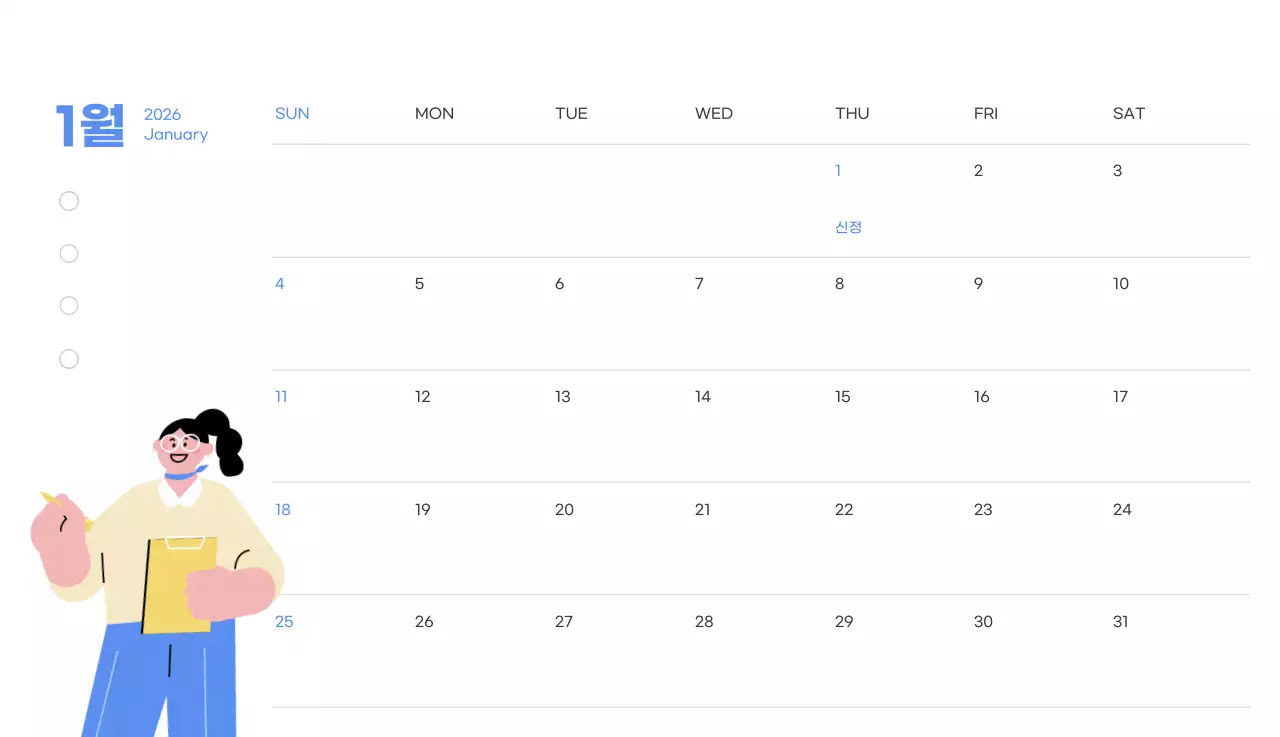Check the top circle in the checklist
1280x737 pixels.
click(x=69, y=202)
